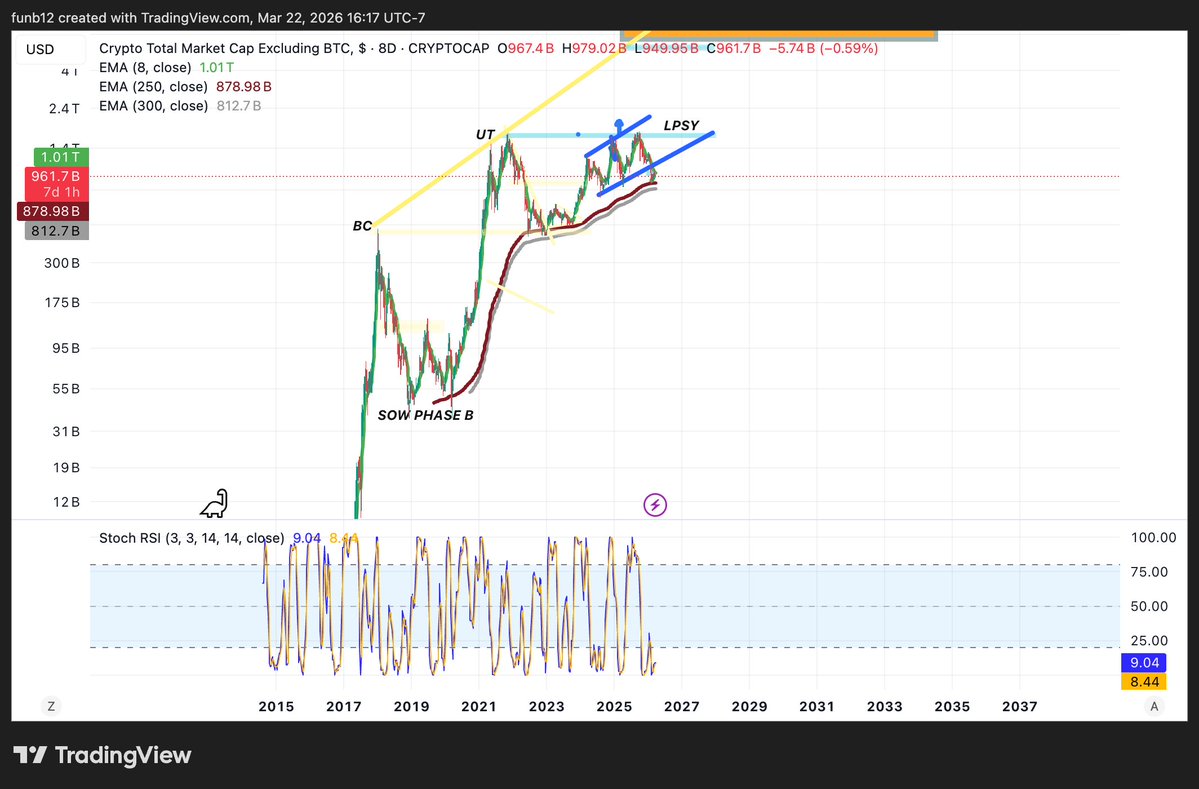Click the 2.4 T price axis label

(64, 109)
